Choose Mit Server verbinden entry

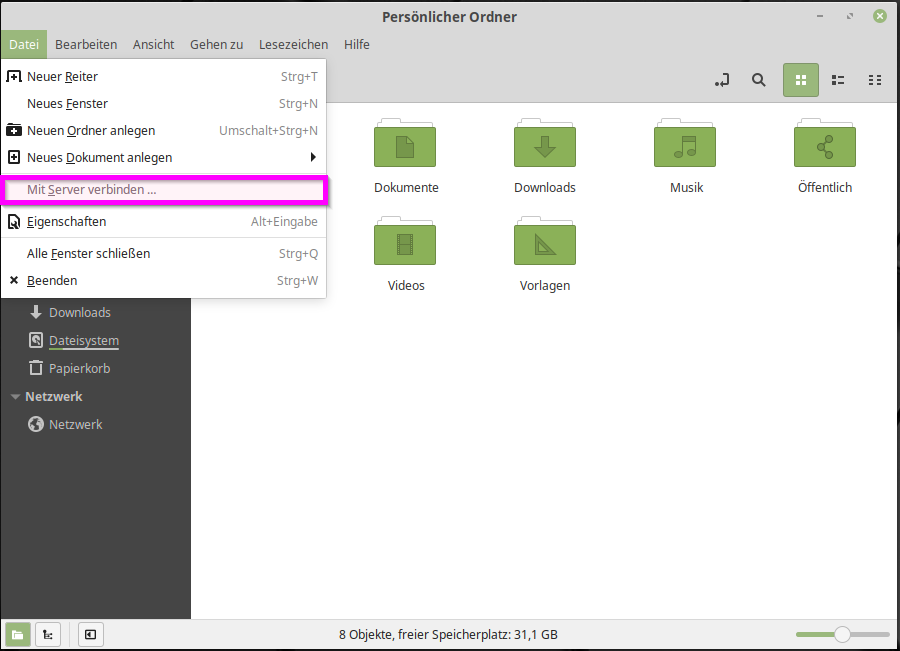point(164,189)
